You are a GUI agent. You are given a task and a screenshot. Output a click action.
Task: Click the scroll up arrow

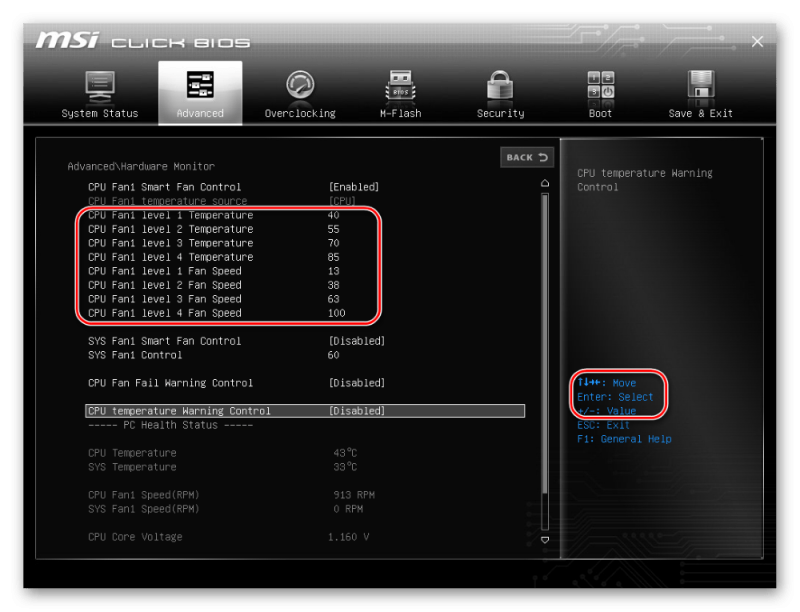(x=545, y=183)
